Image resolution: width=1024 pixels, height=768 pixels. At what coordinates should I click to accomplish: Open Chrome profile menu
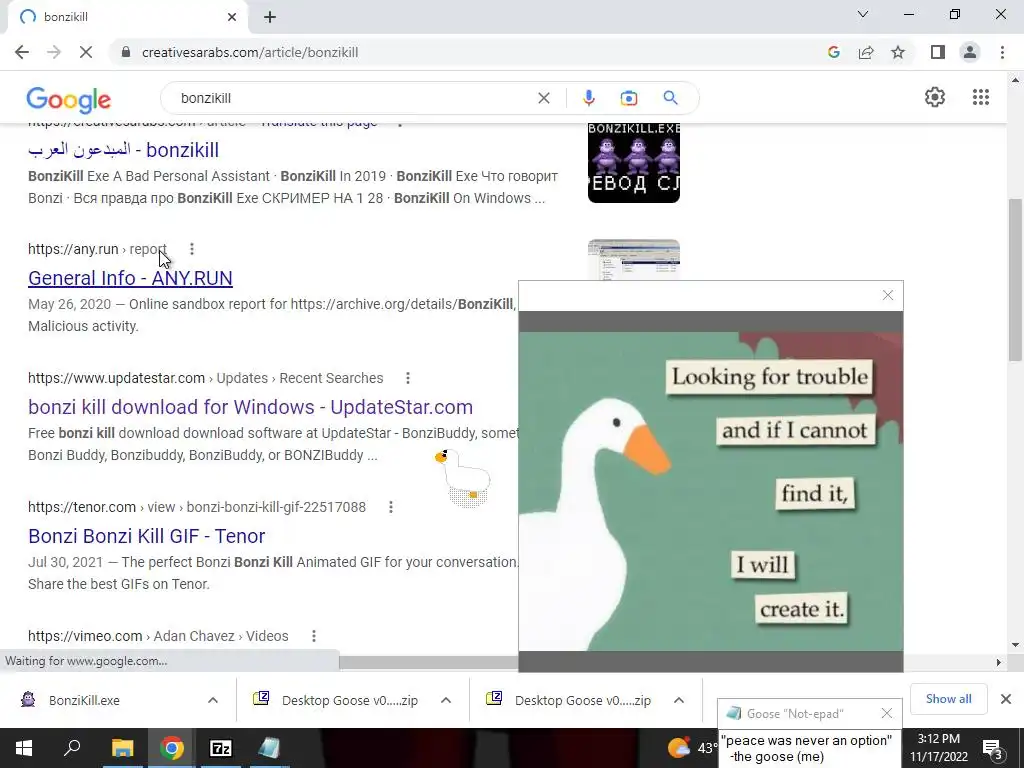[x=970, y=52]
